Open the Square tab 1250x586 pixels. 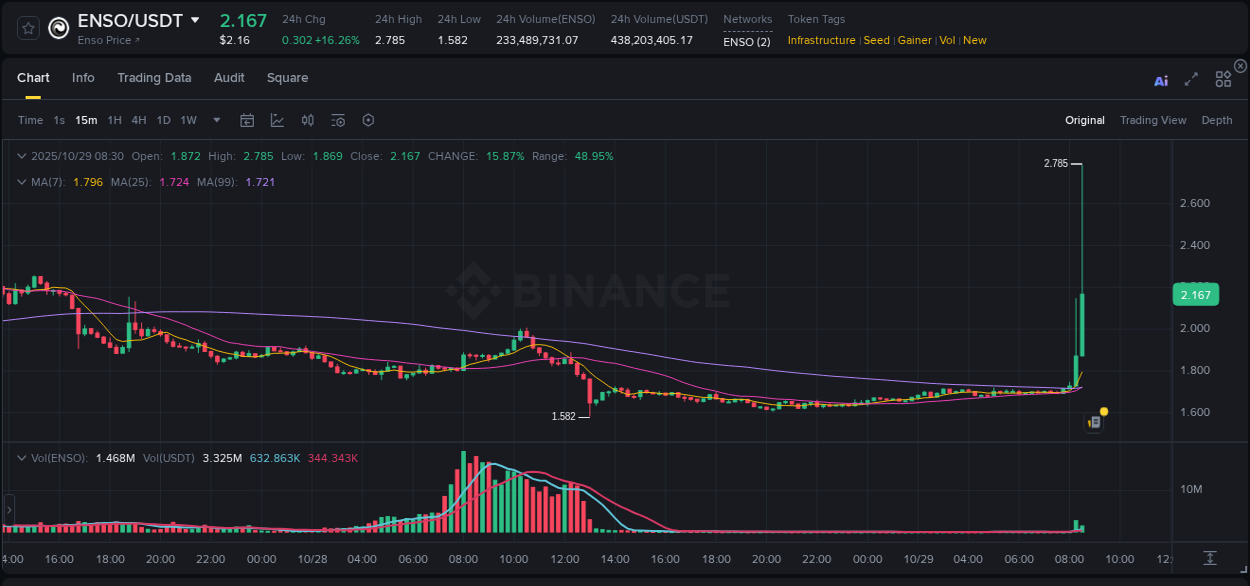(x=287, y=78)
